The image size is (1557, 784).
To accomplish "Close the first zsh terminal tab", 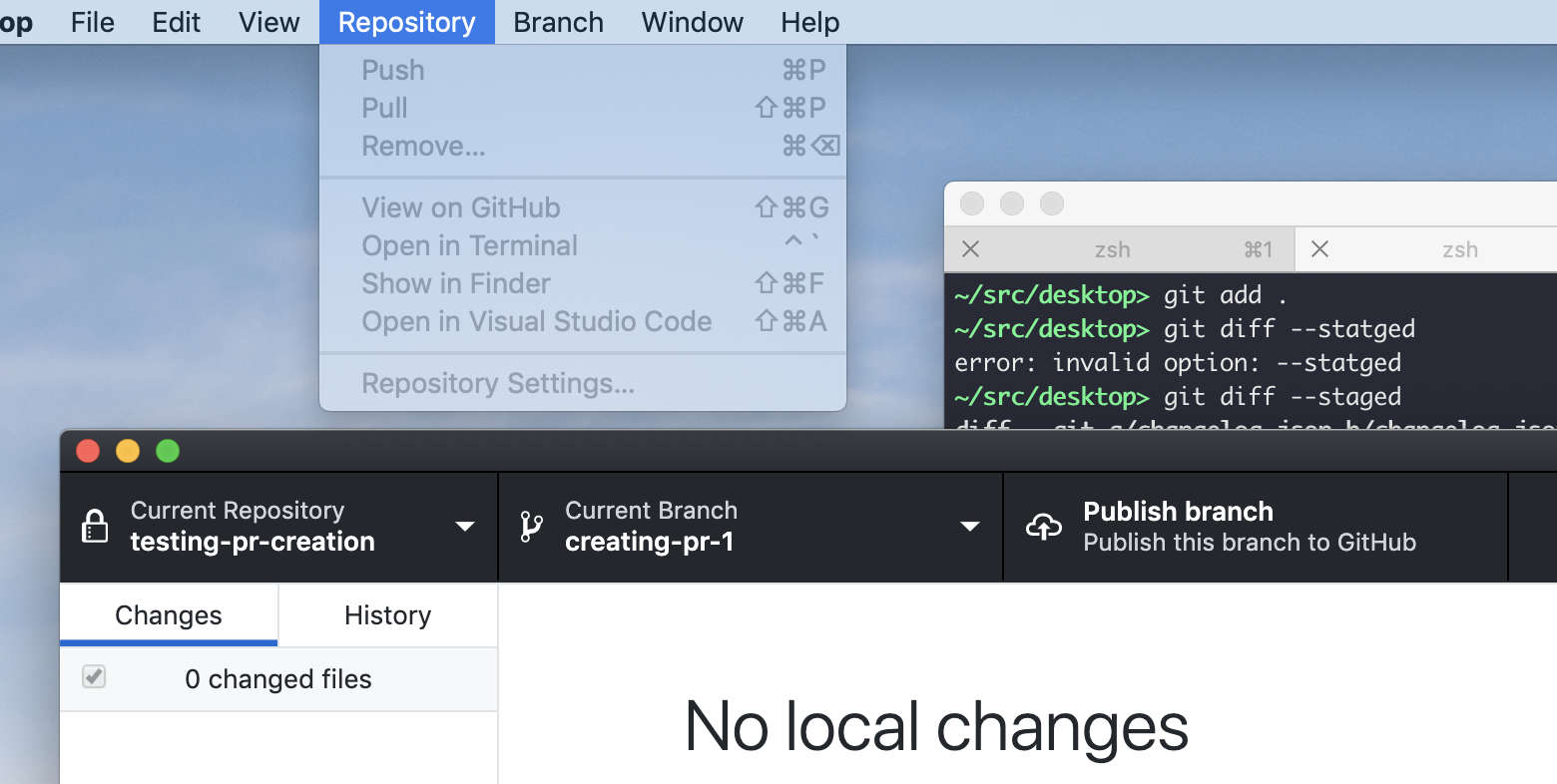I will point(969,249).
